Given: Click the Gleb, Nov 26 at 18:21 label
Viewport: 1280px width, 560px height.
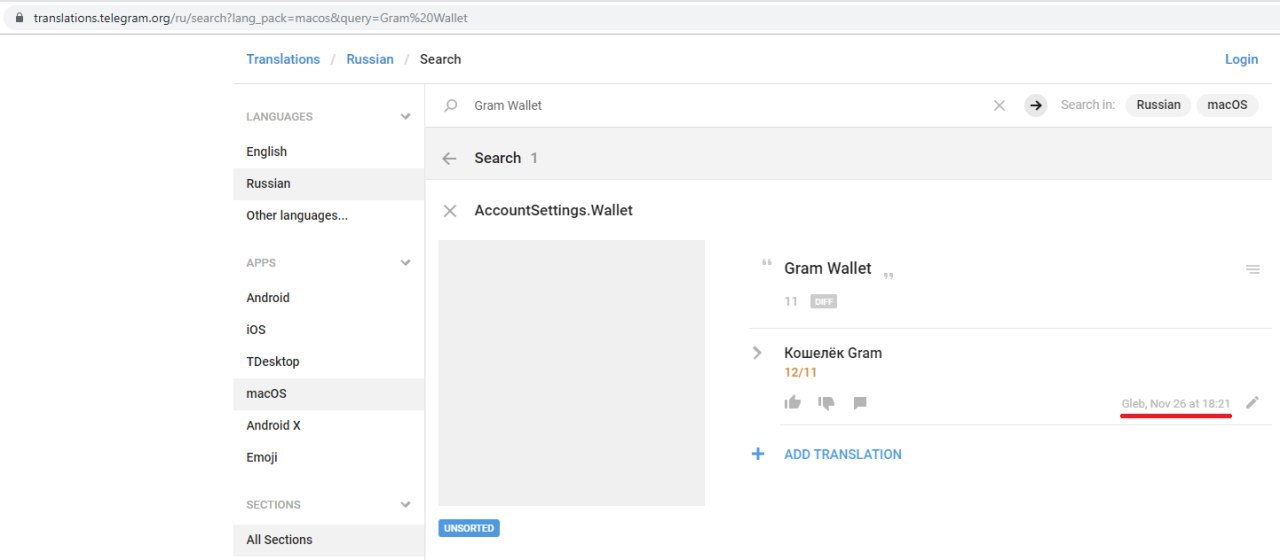Looking at the screenshot, I should [x=1176, y=403].
